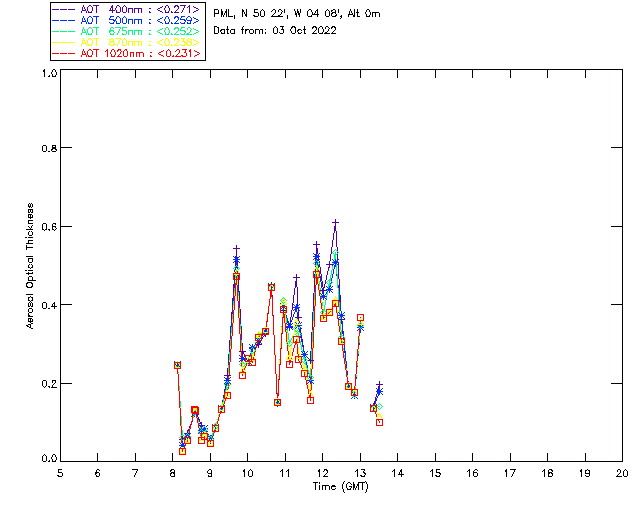Image resolution: width=640 pixels, height=512 pixels.
Task: Click the 'Data from: 03 Oct 2022' line
Action: [x=275, y=31]
